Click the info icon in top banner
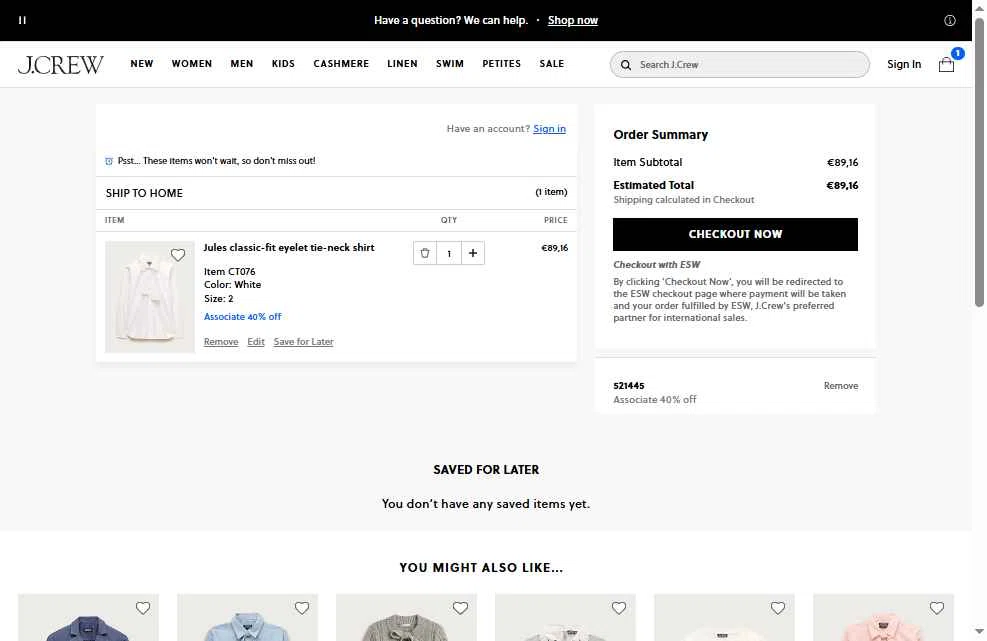 (950, 20)
